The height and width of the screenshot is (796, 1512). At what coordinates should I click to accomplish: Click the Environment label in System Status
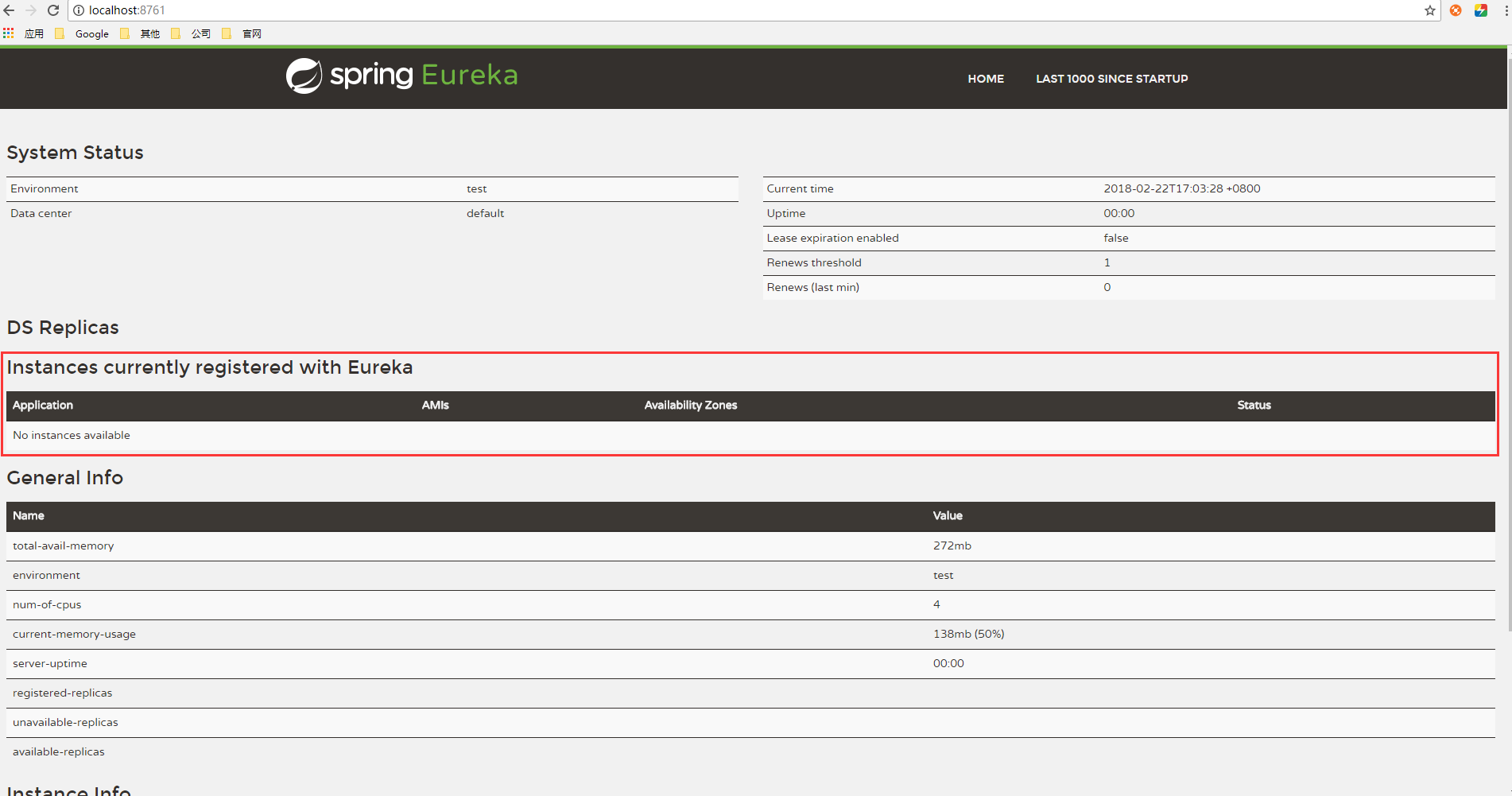(x=45, y=188)
